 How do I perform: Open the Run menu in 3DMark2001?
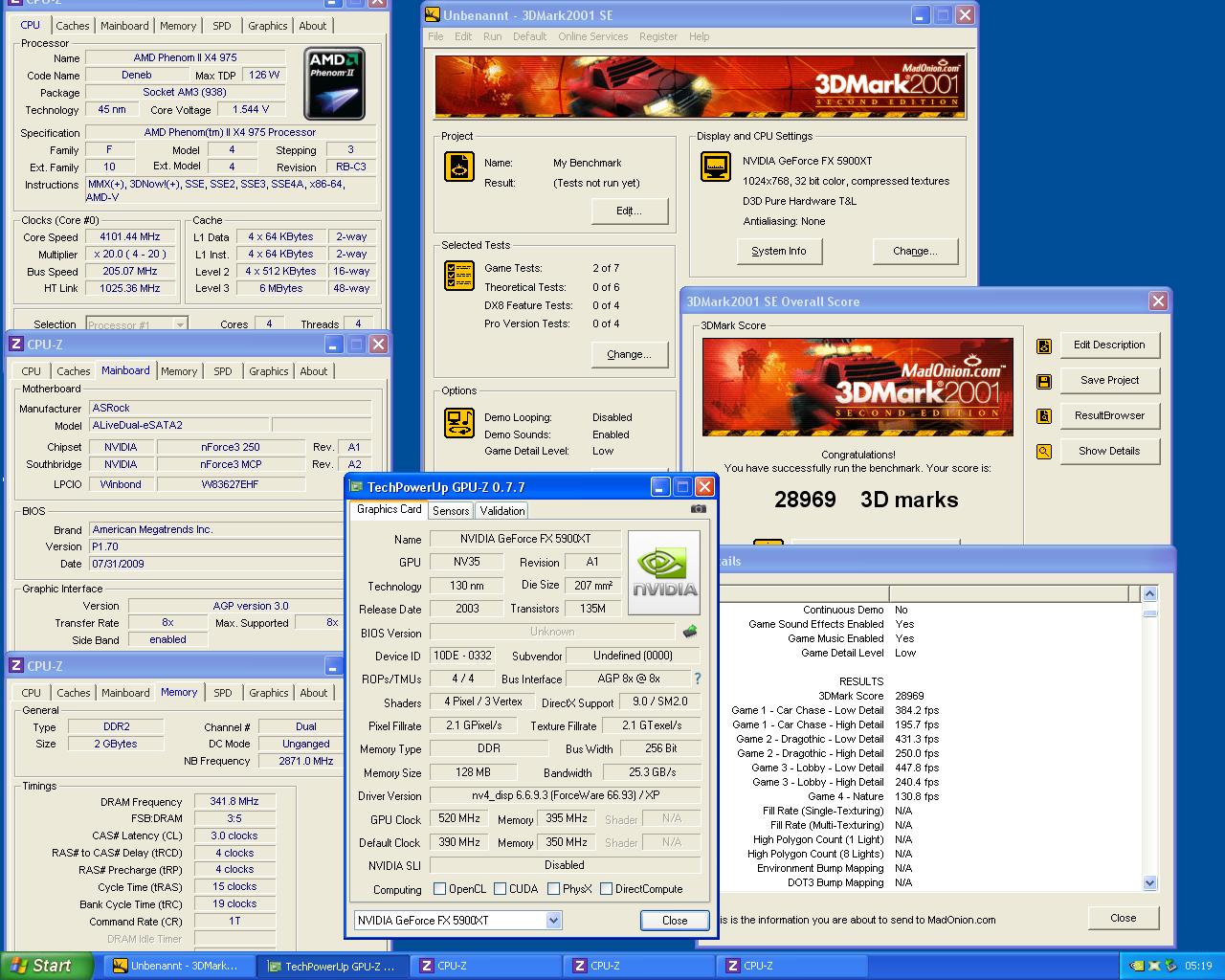[492, 36]
